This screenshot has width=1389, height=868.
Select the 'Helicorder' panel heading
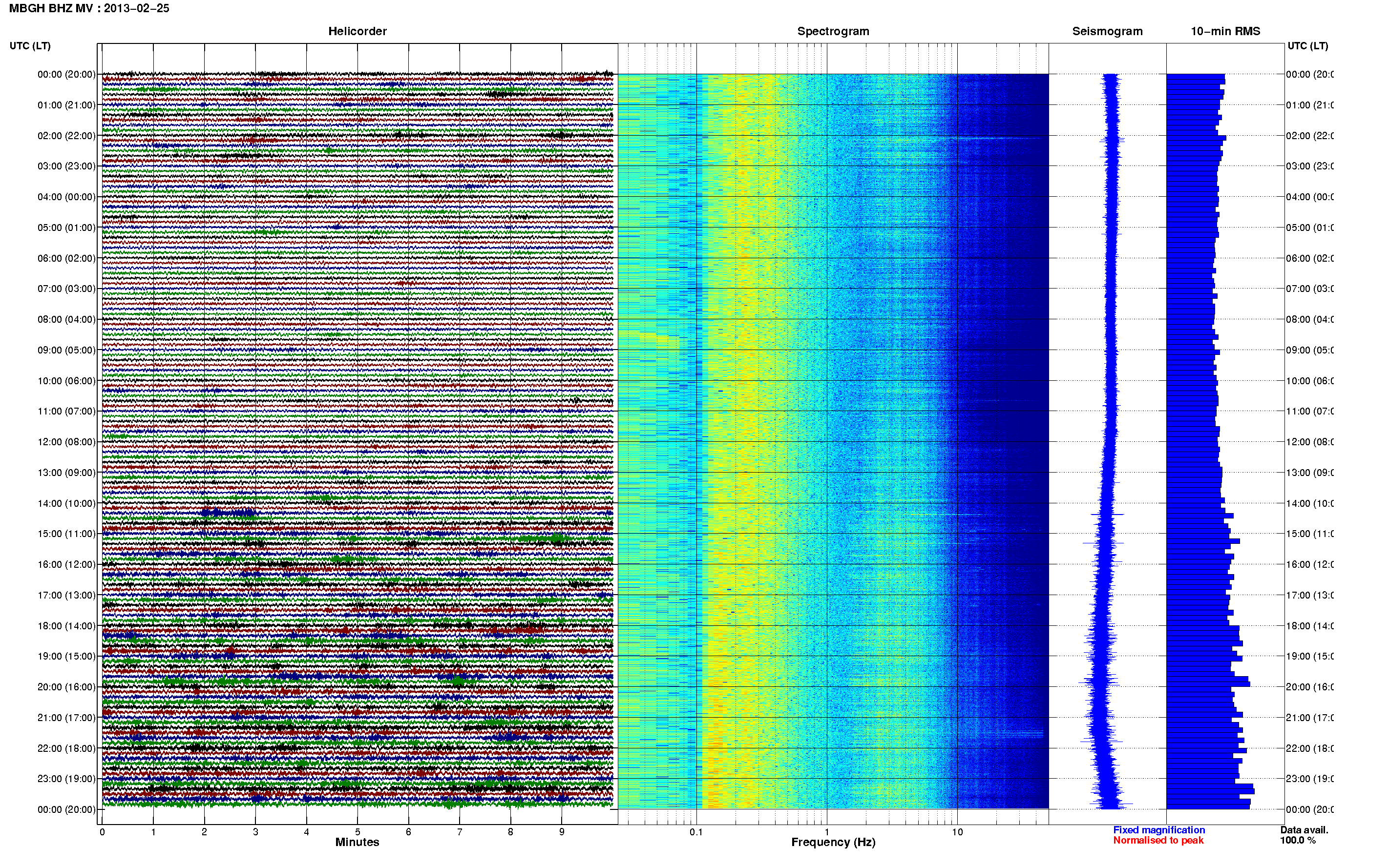pos(357,32)
